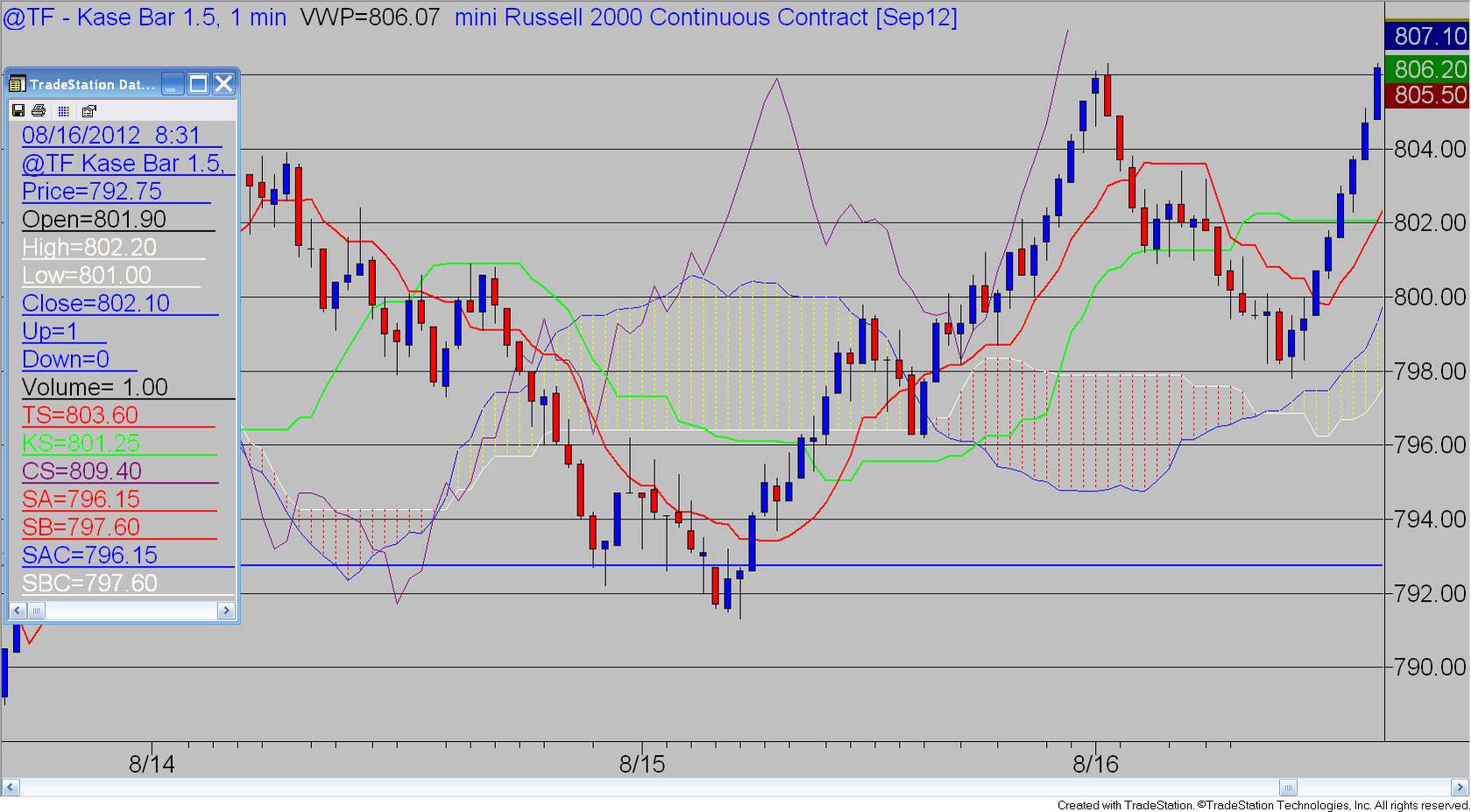Click the 798.00 price axis label
Viewport: 1471px width, 812px height.
point(1431,371)
